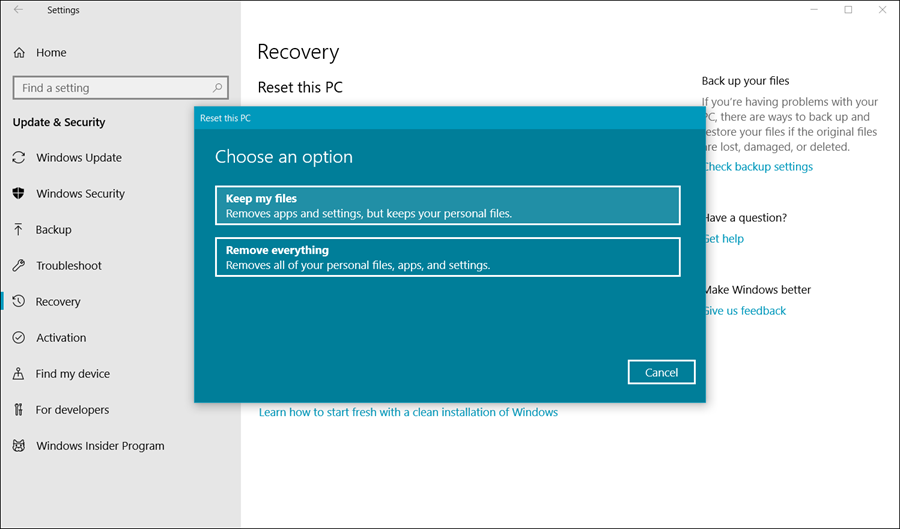Click the Windows Update refresh icon
Screen dimensions: 900x529
tap(19, 157)
